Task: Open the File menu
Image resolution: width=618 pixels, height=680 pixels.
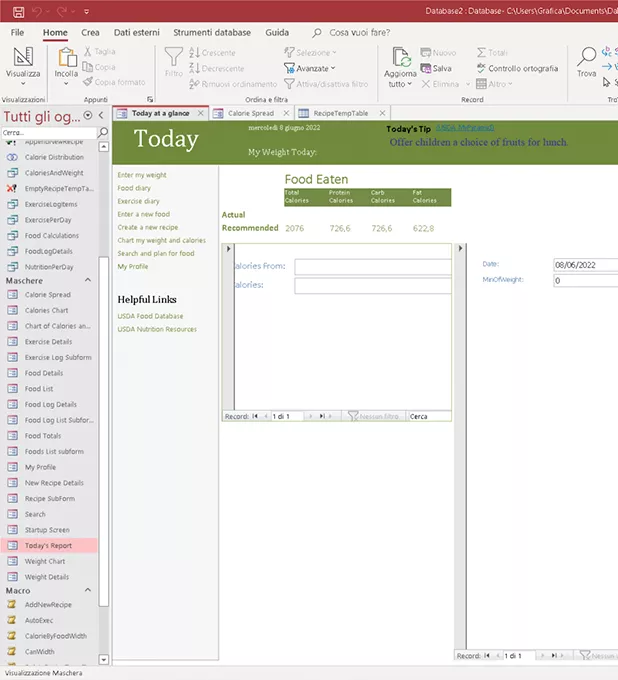Action: click(x=17, y=33)
